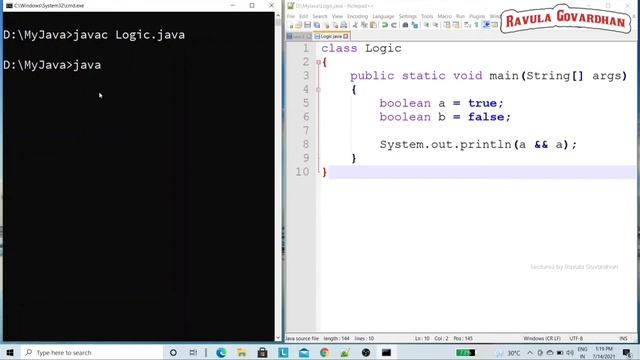640x360 pixels.
Task: Save the file with the Save icon
Action: [x=307, y=25]
